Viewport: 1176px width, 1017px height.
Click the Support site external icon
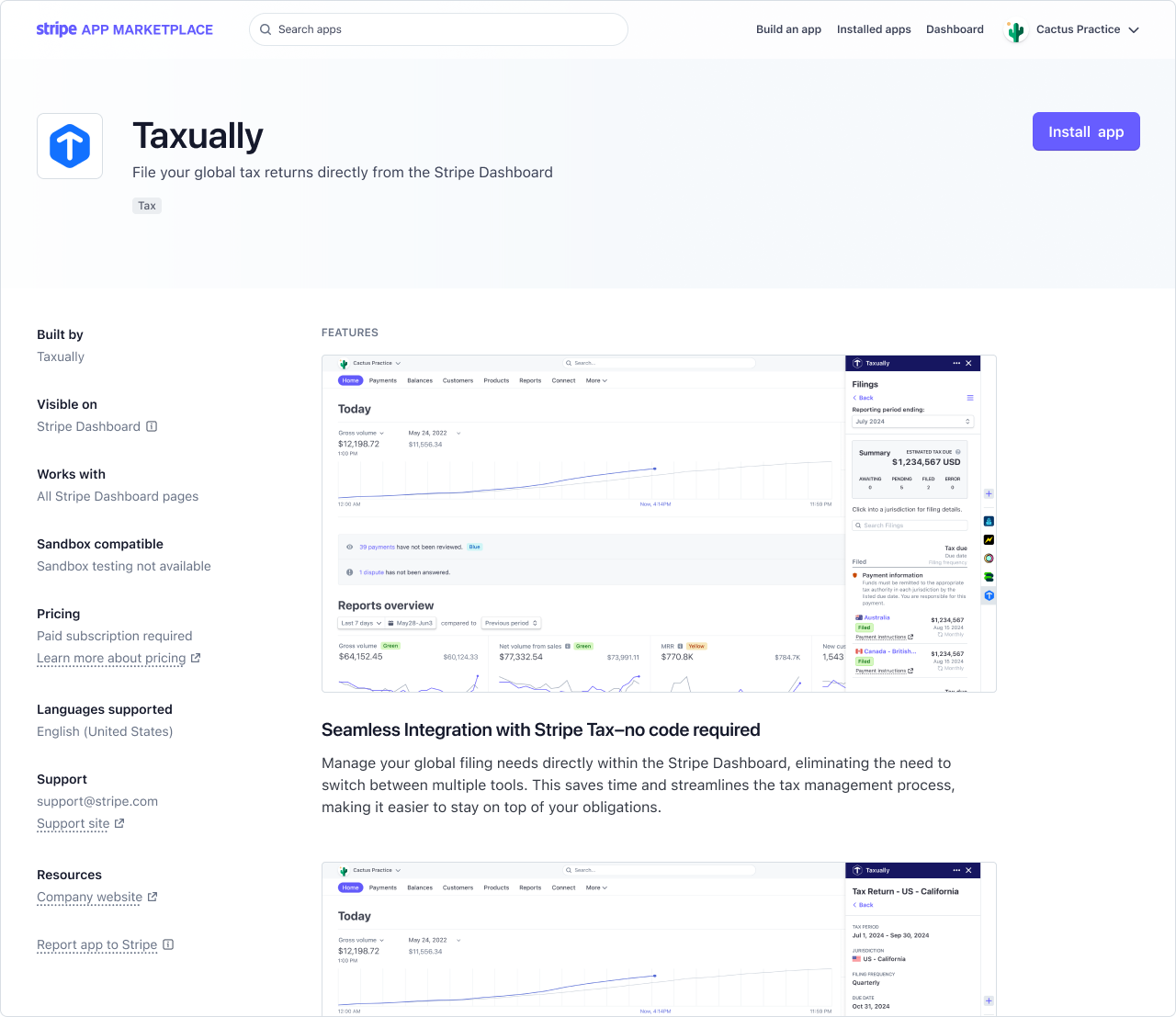point(119,823)
